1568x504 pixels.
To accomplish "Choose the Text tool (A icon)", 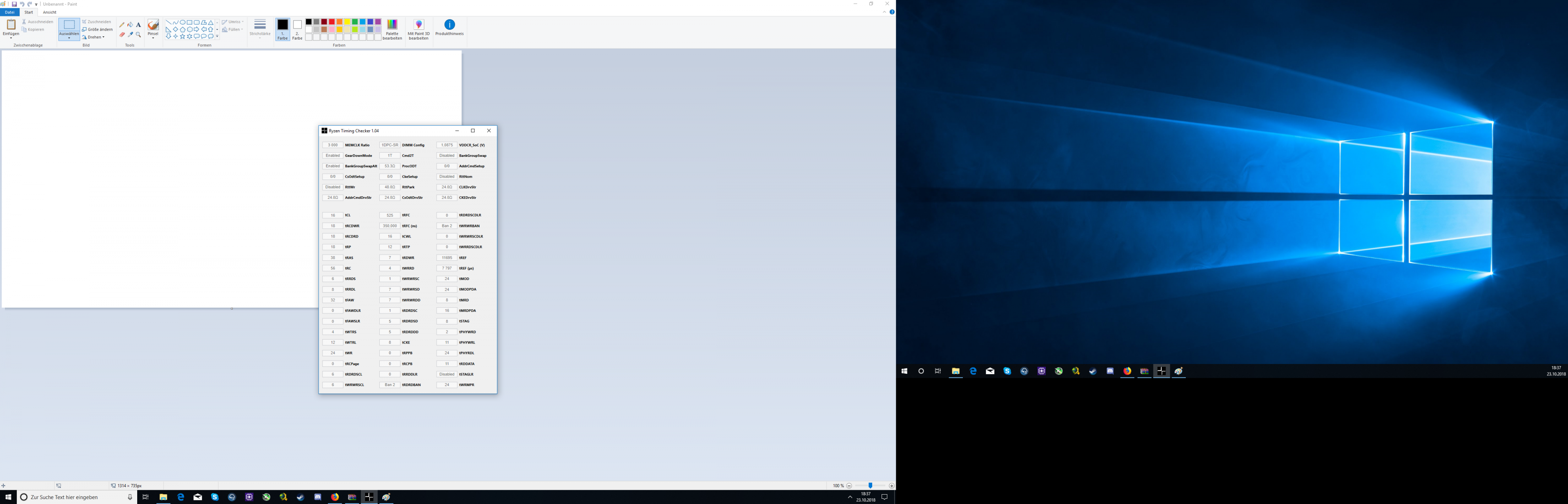I will [x=138, y=25].
